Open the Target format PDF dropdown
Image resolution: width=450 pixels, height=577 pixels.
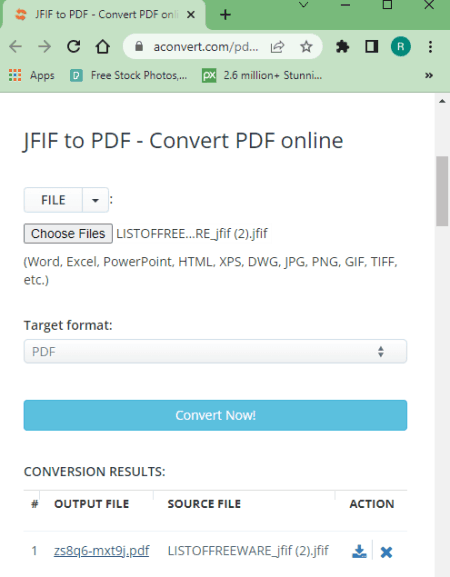tap(215, 351)
